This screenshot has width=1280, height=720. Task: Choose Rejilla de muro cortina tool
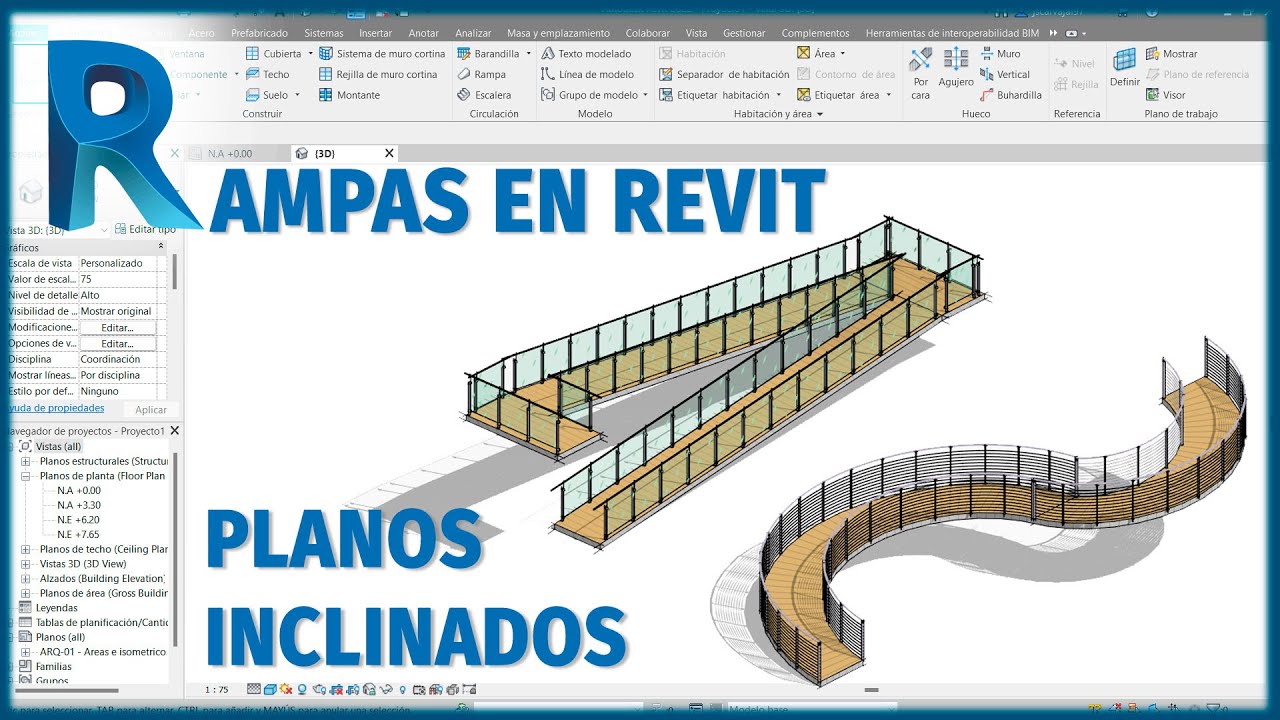[378, 74]
